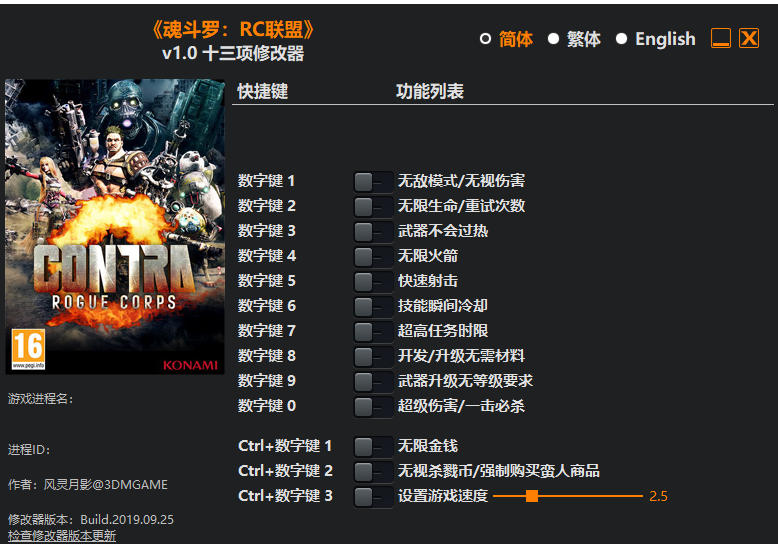Viewport: 778px width, 544px height.
Task: Click the 功能列表 column header
Action: [430, 91]
